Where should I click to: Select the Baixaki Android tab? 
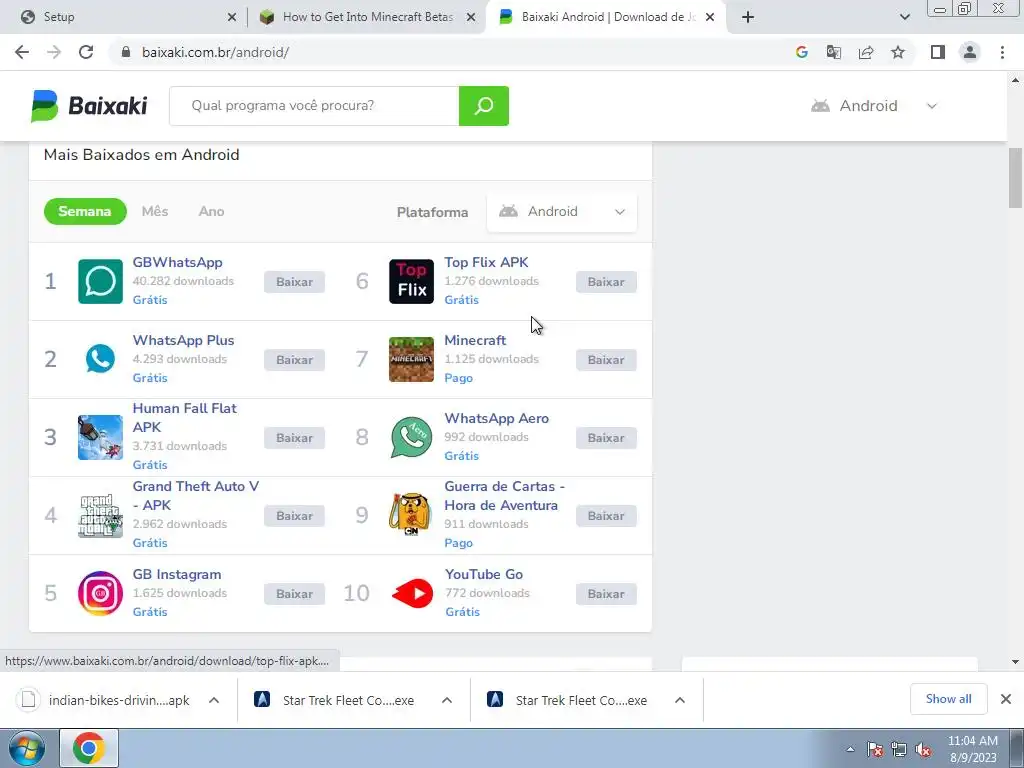(607, 17)
